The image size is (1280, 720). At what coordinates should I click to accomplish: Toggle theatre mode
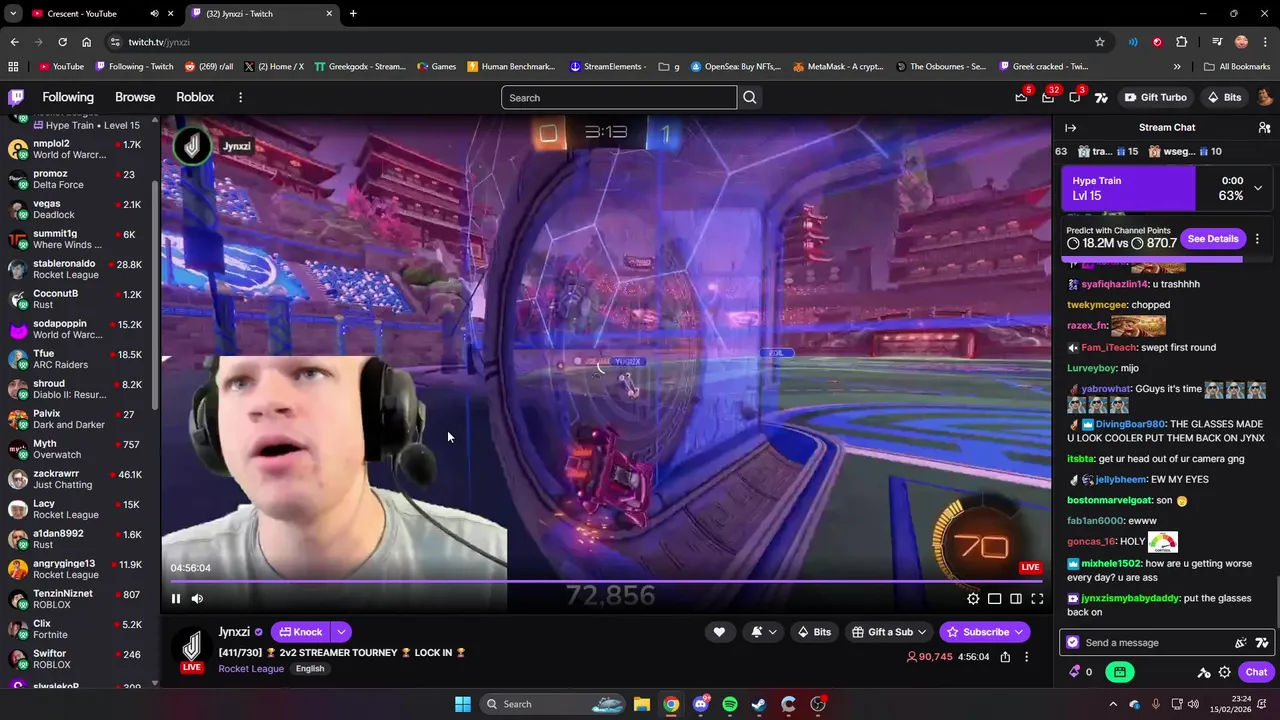tap(1016, 599)
